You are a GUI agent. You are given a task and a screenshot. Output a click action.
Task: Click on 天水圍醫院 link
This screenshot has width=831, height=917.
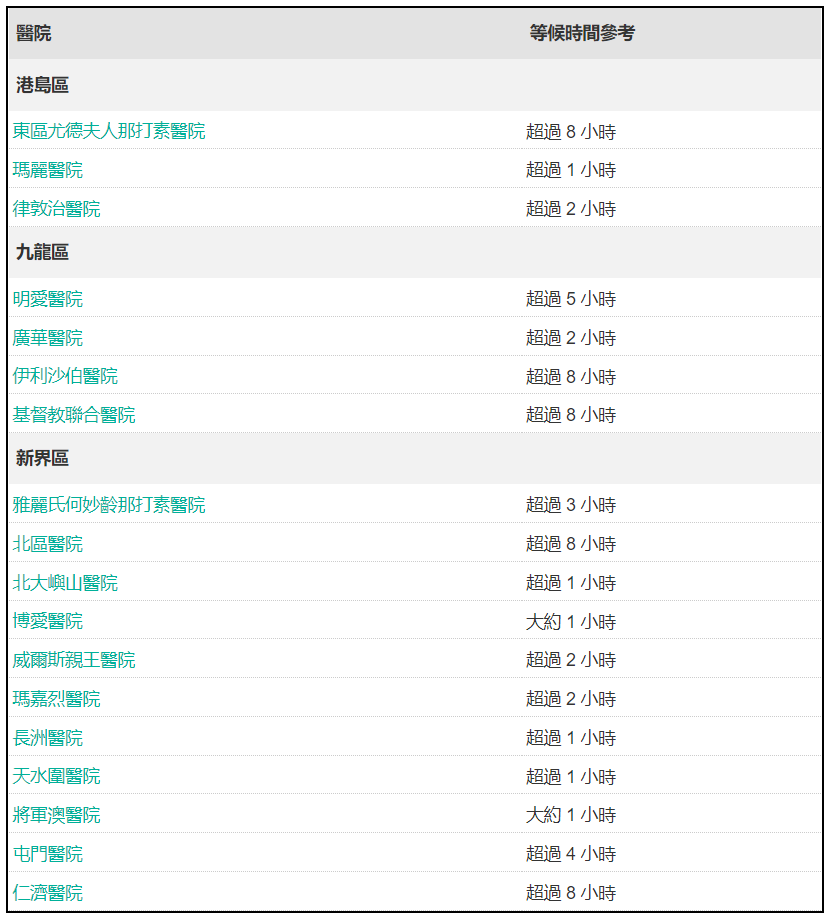click(x=57, y=776)
